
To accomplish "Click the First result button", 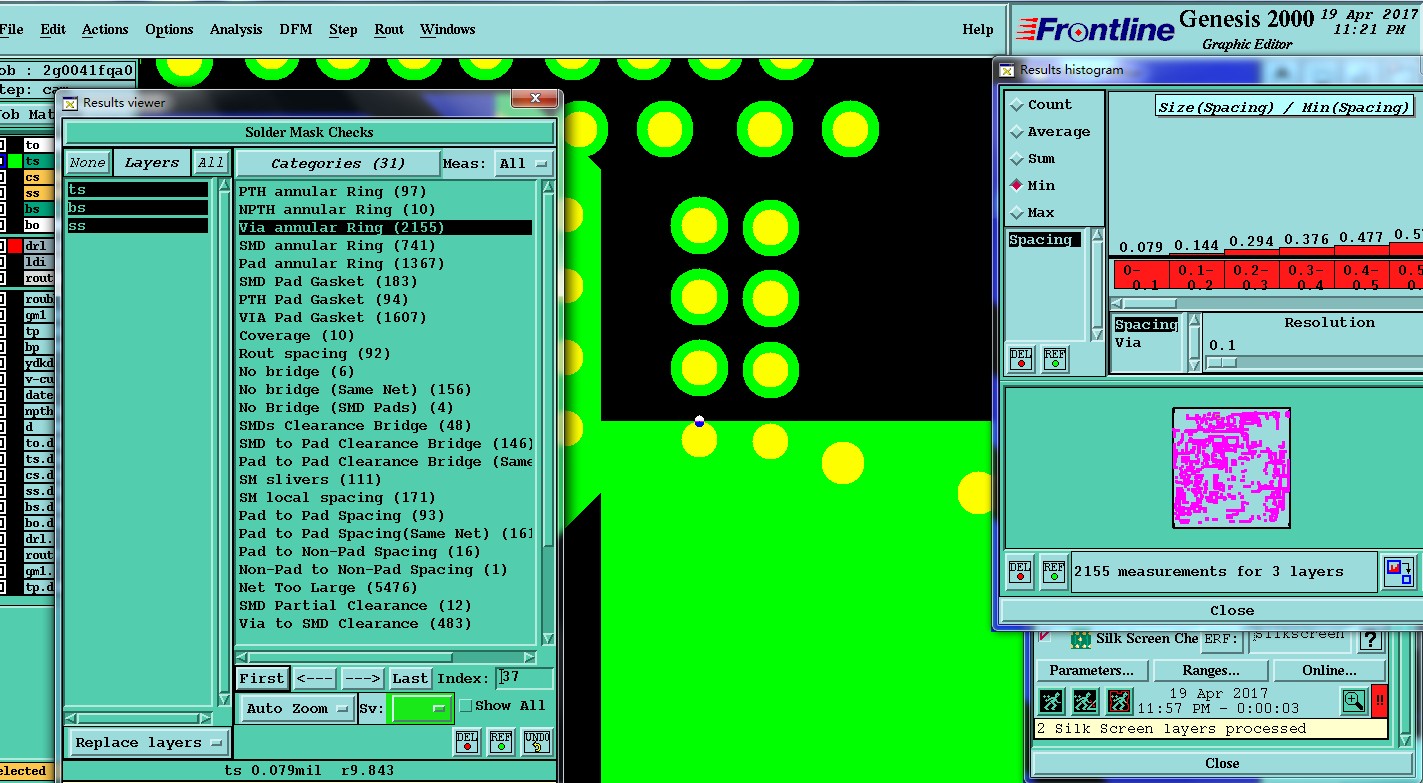I will (262, 678).
